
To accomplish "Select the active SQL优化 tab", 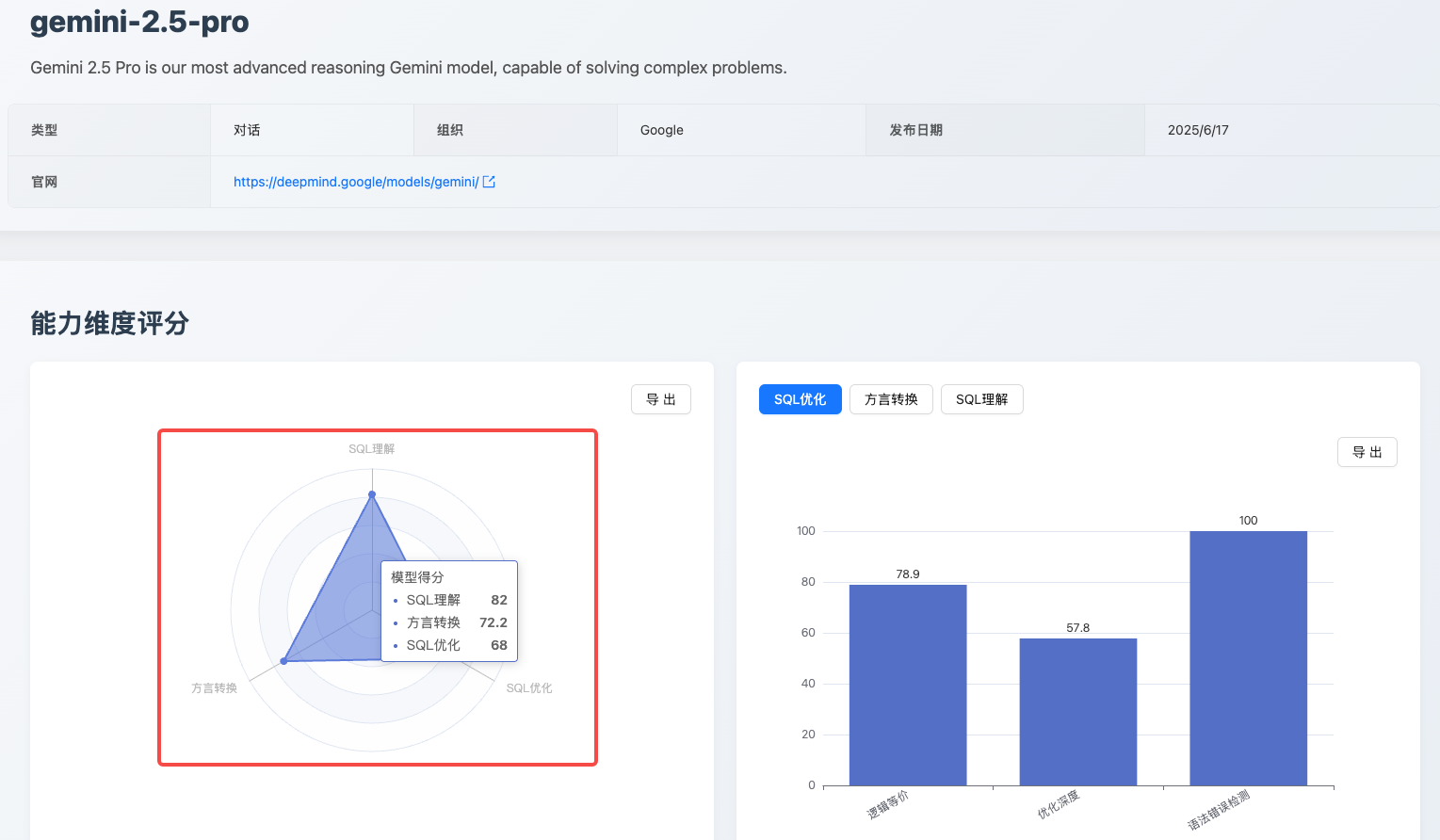I will (x=800, y=399).
